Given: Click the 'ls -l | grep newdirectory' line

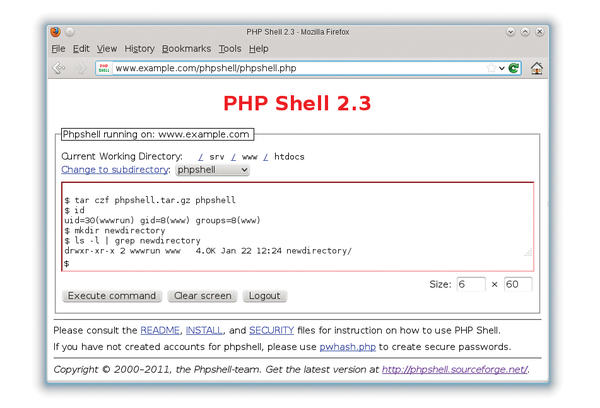Looking at the screenshot, I should pyautogui.click(x=132, y=241).
